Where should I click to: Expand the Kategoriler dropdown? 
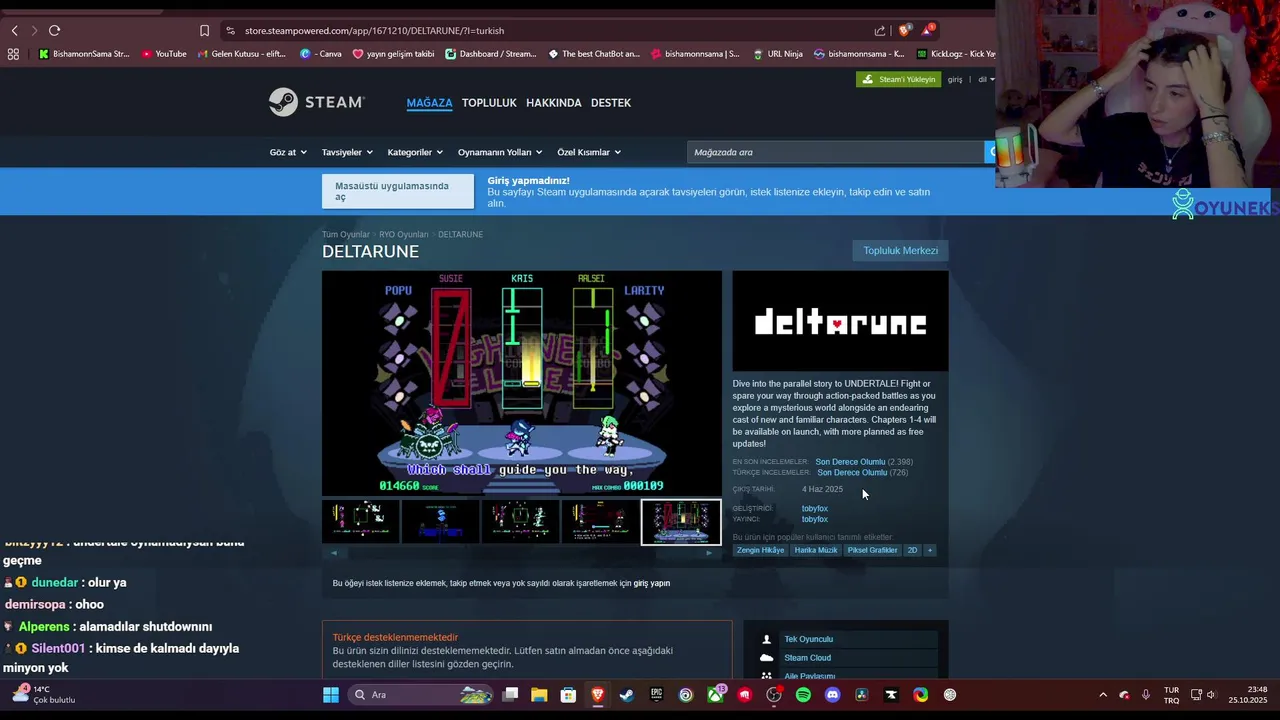[415, 152]
